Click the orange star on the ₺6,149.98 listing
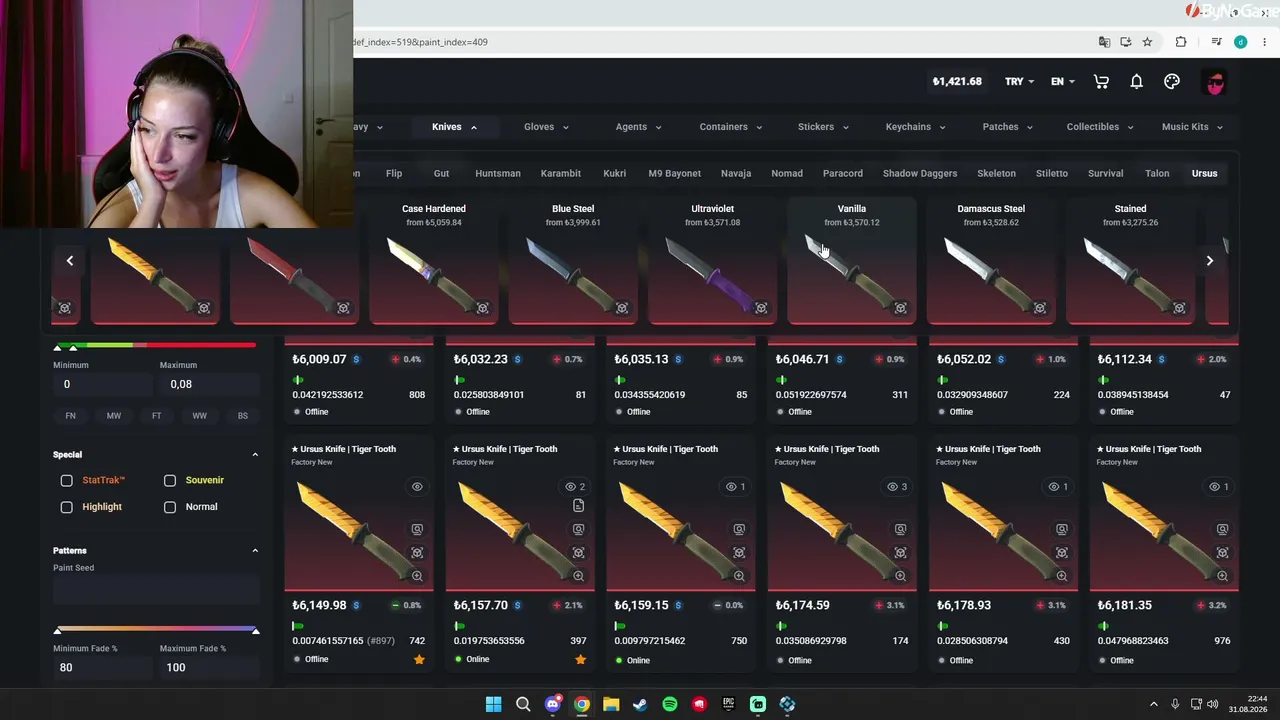The image size is (1280, 720). coord(419,659)
